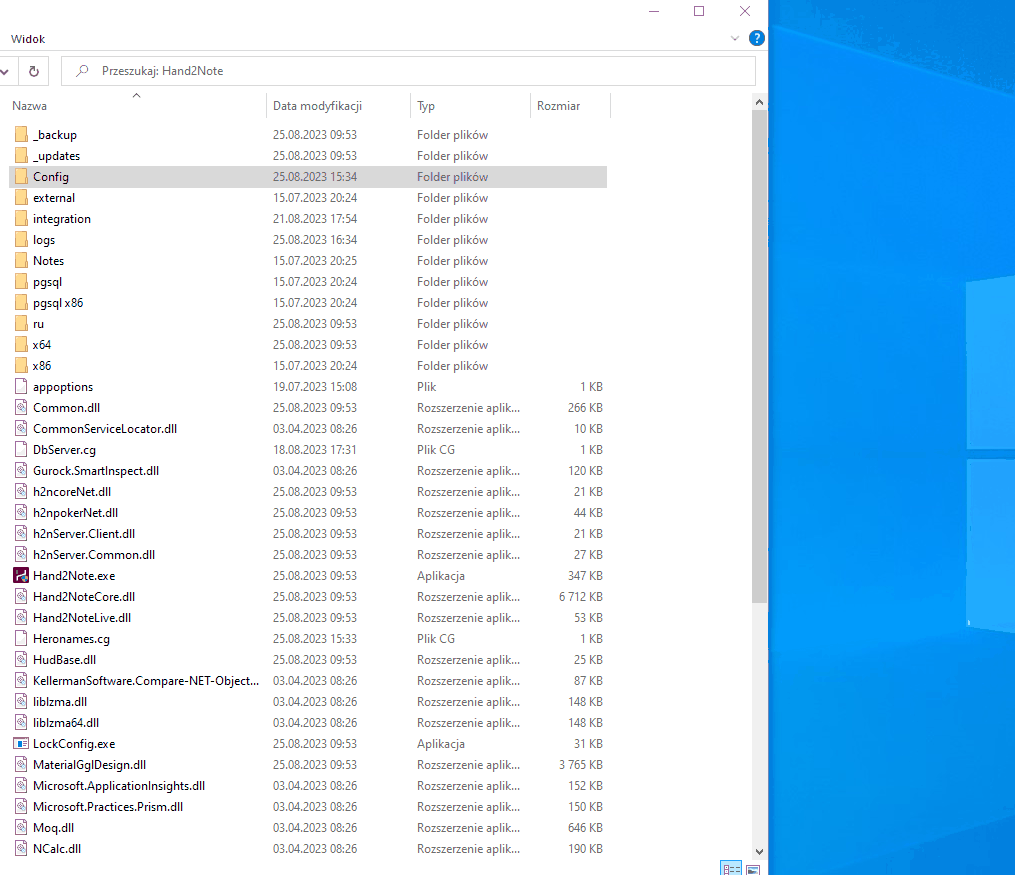Select Microsoft.Practices.Prism.dll file name
Image resolution: width=1015 pixels, height=875 pixels.
[x=108, y=806]
